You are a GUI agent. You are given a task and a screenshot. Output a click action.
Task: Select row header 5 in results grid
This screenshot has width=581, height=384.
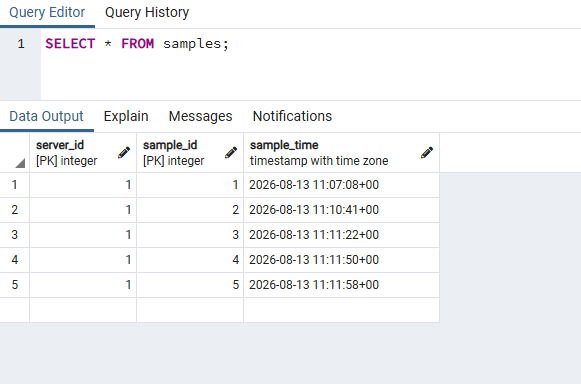click(x=14, y=285)
